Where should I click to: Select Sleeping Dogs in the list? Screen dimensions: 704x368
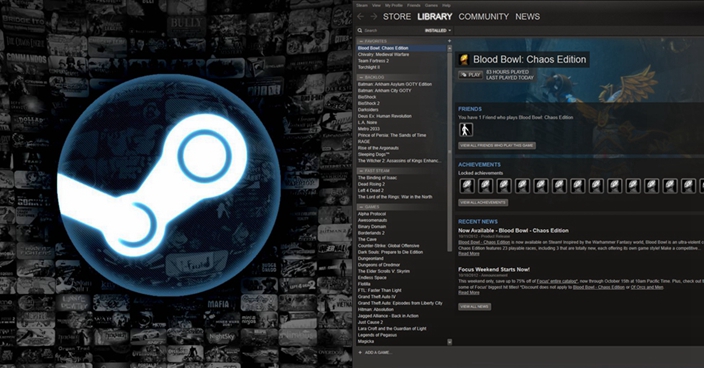click(x=374, y=154)
